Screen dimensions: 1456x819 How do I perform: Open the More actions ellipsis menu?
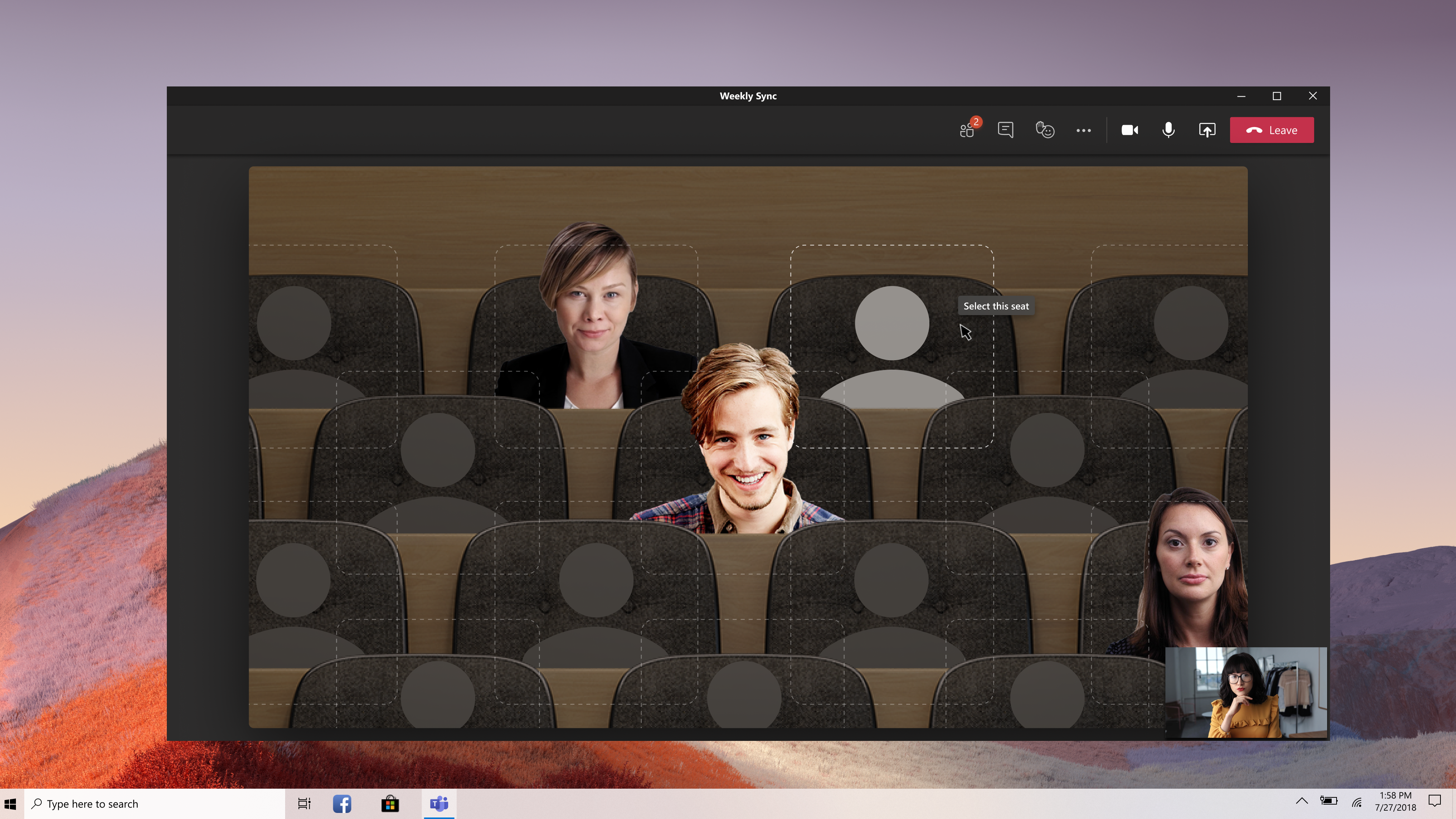[1083, 130]
